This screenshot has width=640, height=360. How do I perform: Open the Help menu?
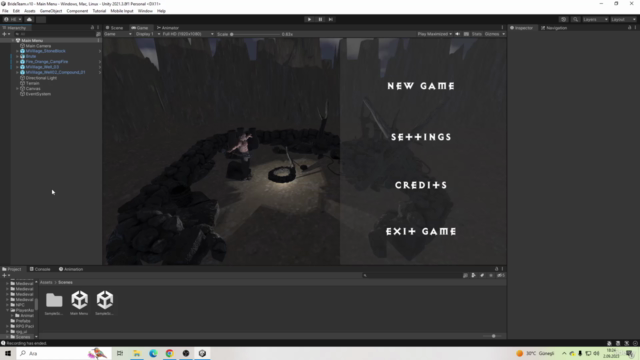(x=161, y=11)
